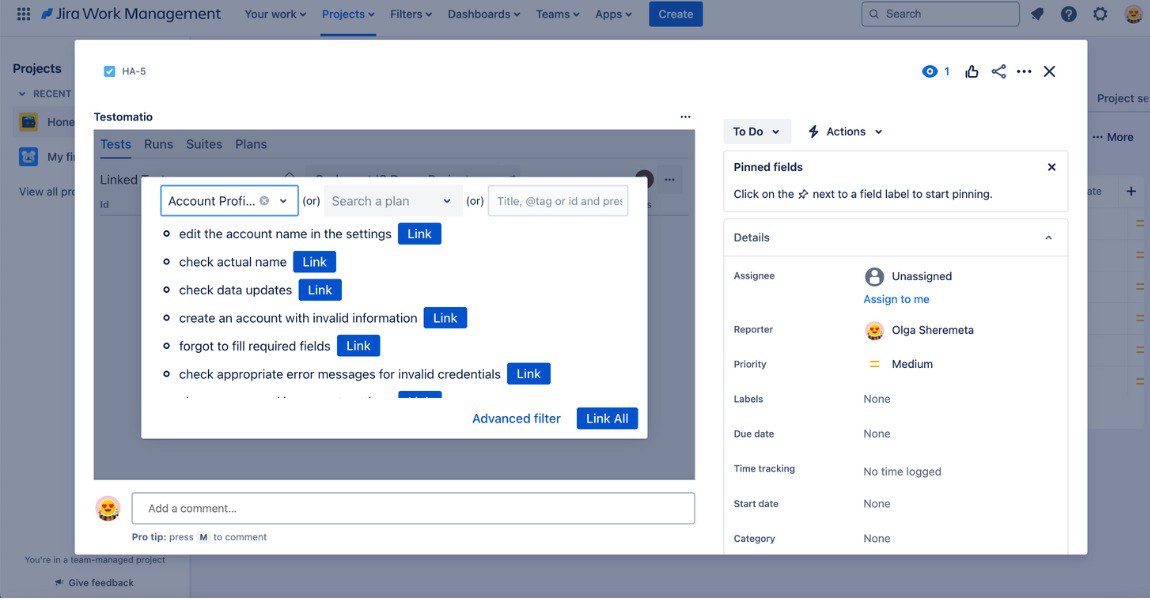Open the notifications bell icon
Screen dimensions: 1150x600
click(1037, 14)
